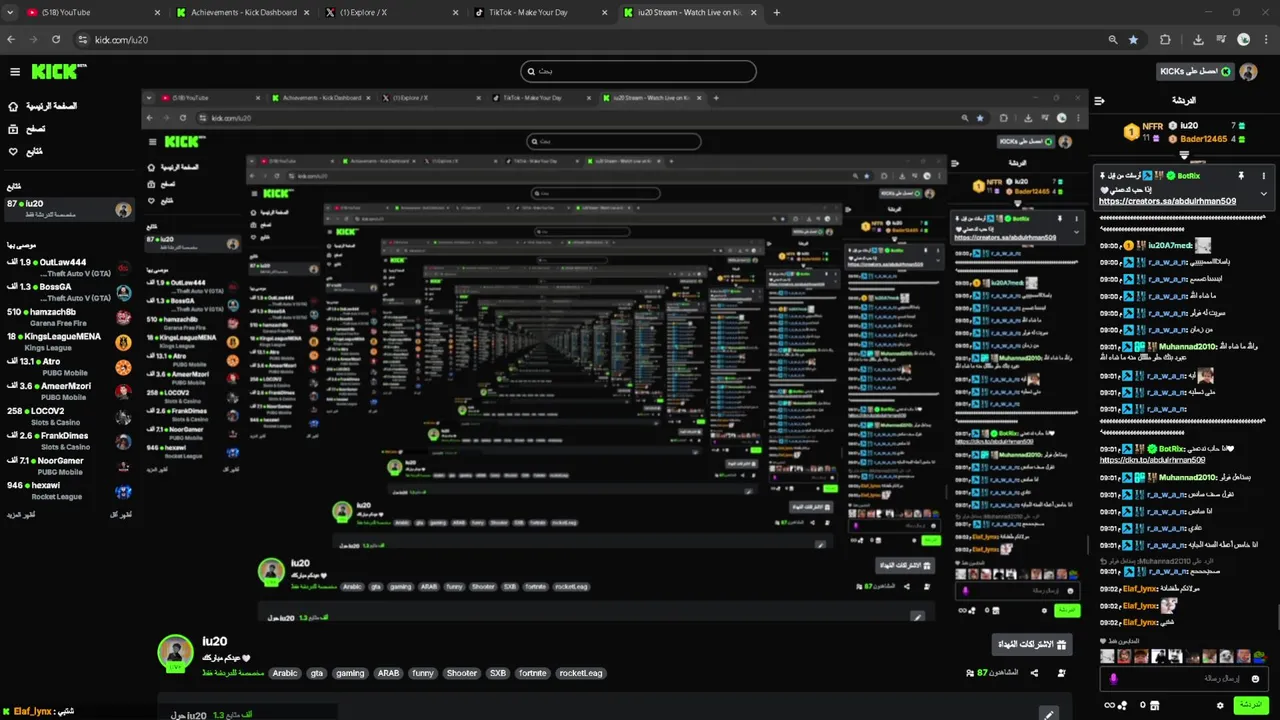Open the hamburger menu beside KICK logo
This screenshot has width=1280, height=720.
[15, 72]
